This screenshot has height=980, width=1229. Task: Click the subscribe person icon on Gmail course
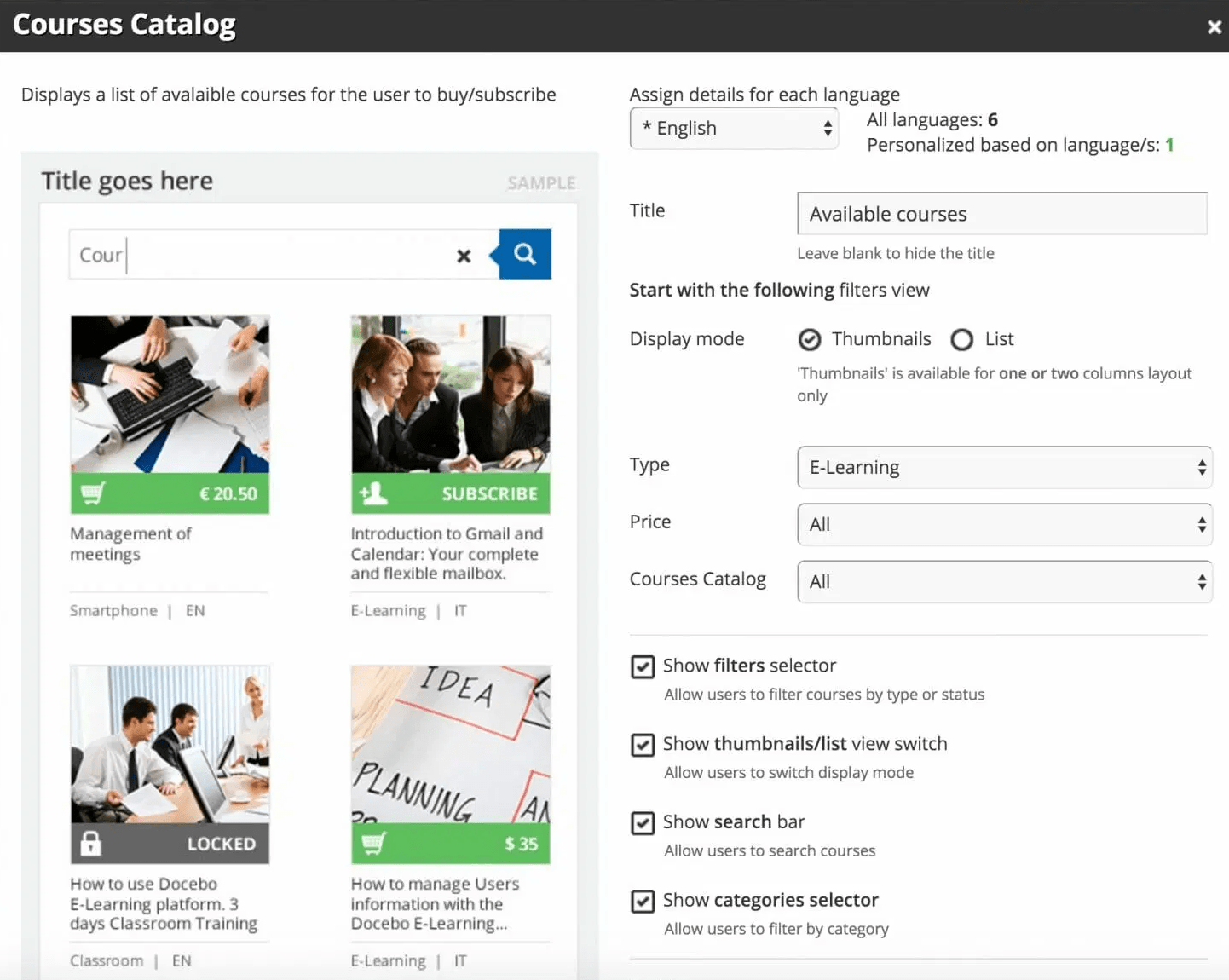coord(373,493)
